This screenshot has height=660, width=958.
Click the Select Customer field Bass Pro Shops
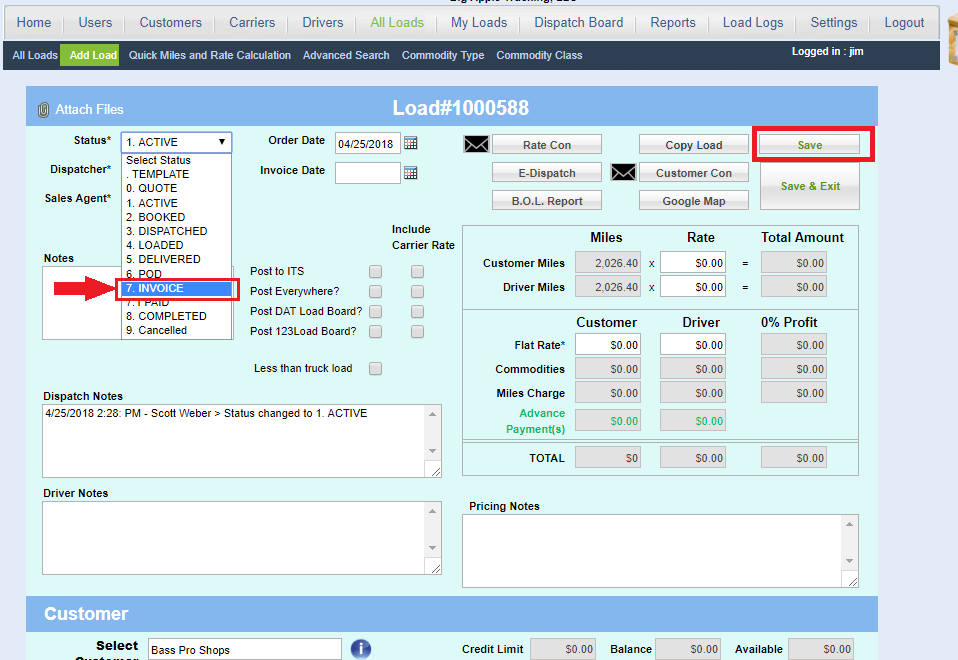[x=244, y=649]
